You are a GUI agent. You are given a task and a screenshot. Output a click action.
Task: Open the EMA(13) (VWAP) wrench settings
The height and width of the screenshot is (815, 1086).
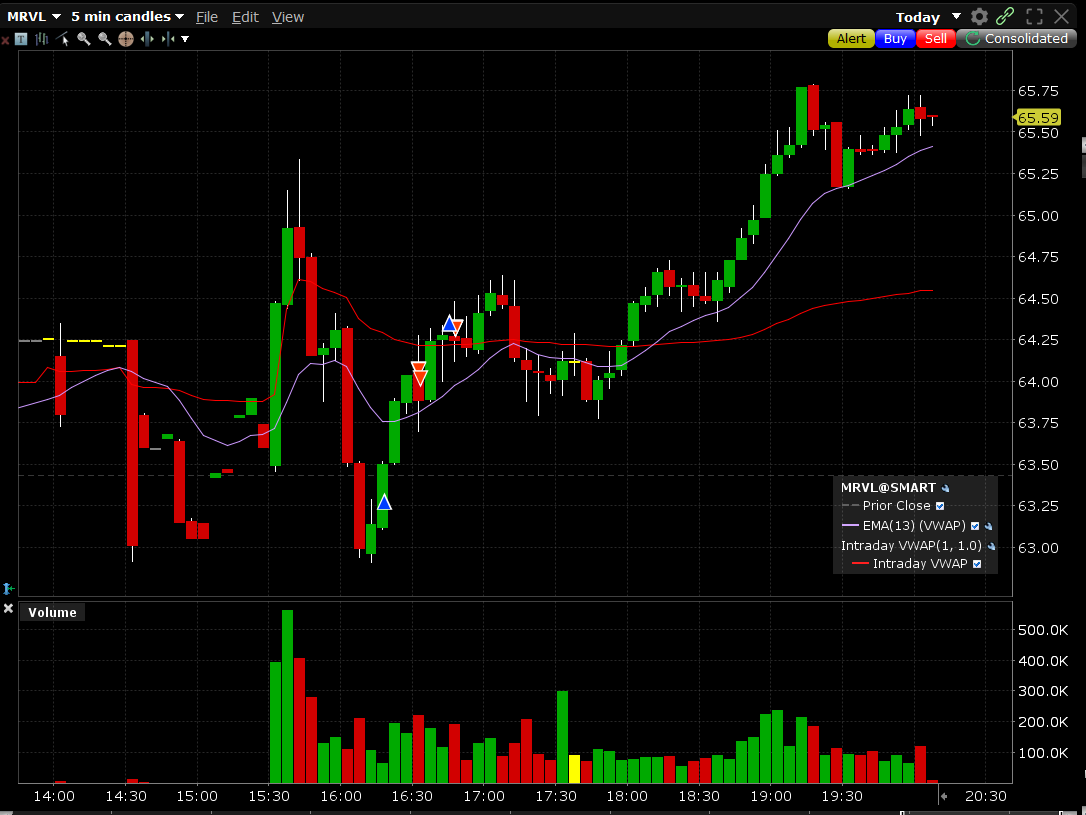click(x=988, y=526)
